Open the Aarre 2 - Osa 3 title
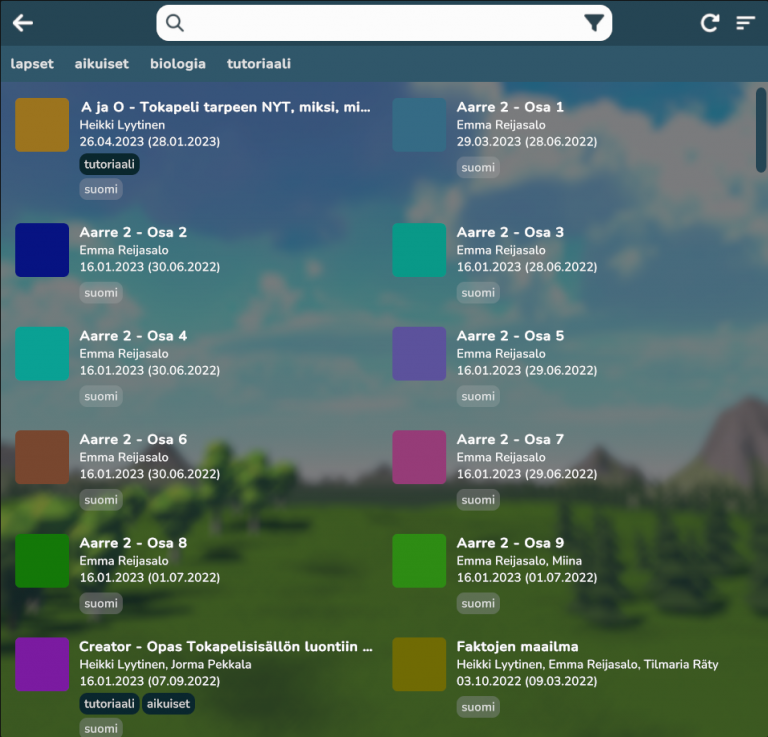Image resolution: width=768 pixels, height=737 pixels. 510,232
